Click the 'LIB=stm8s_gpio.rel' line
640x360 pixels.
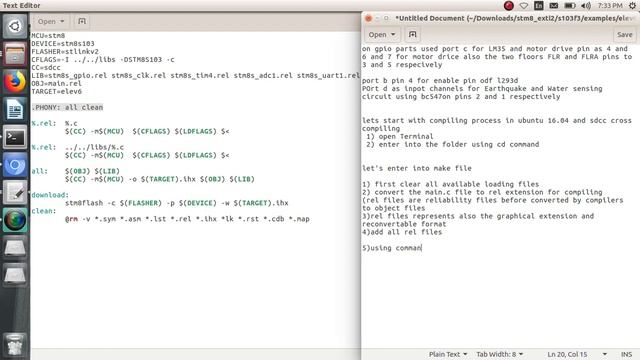point(196,76)
